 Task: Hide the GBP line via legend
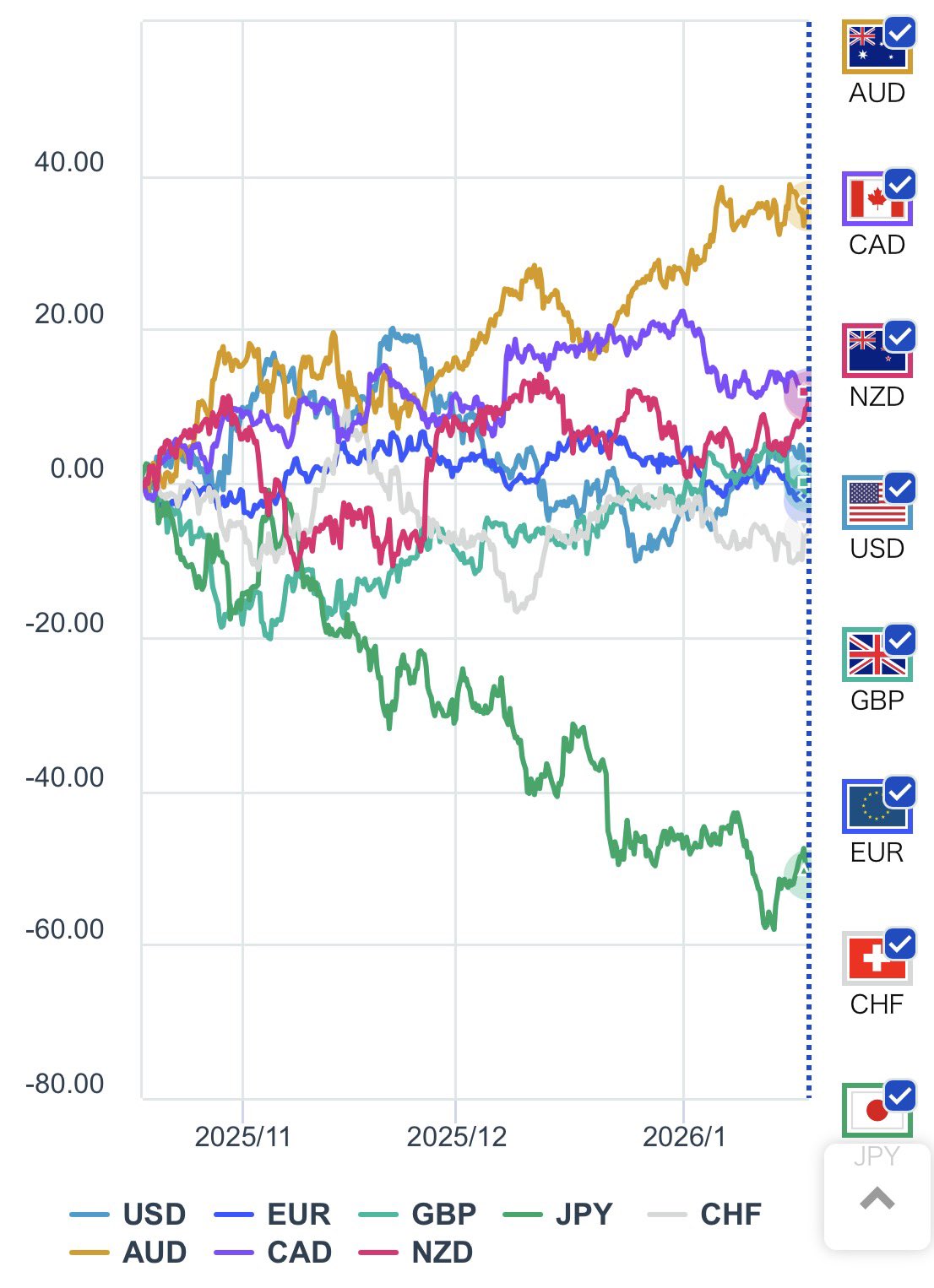point(417,1214)
